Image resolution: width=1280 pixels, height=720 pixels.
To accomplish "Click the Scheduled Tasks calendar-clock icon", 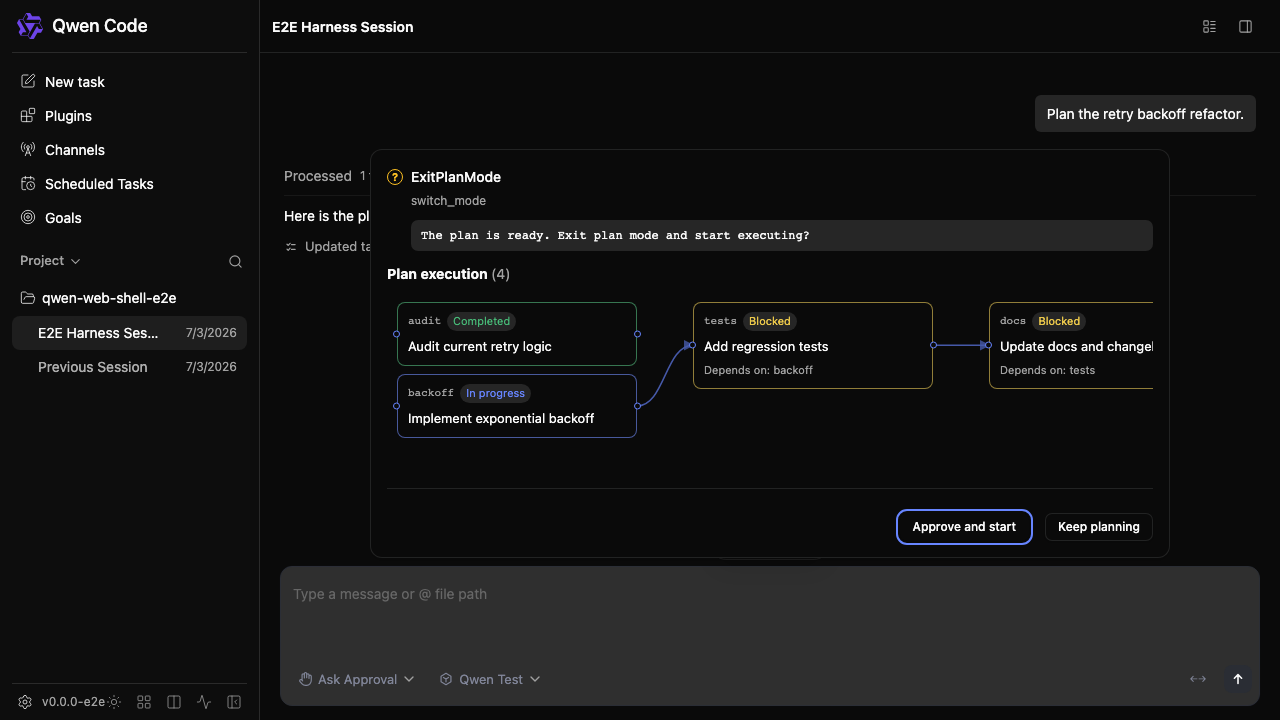I will click(28, 184).
